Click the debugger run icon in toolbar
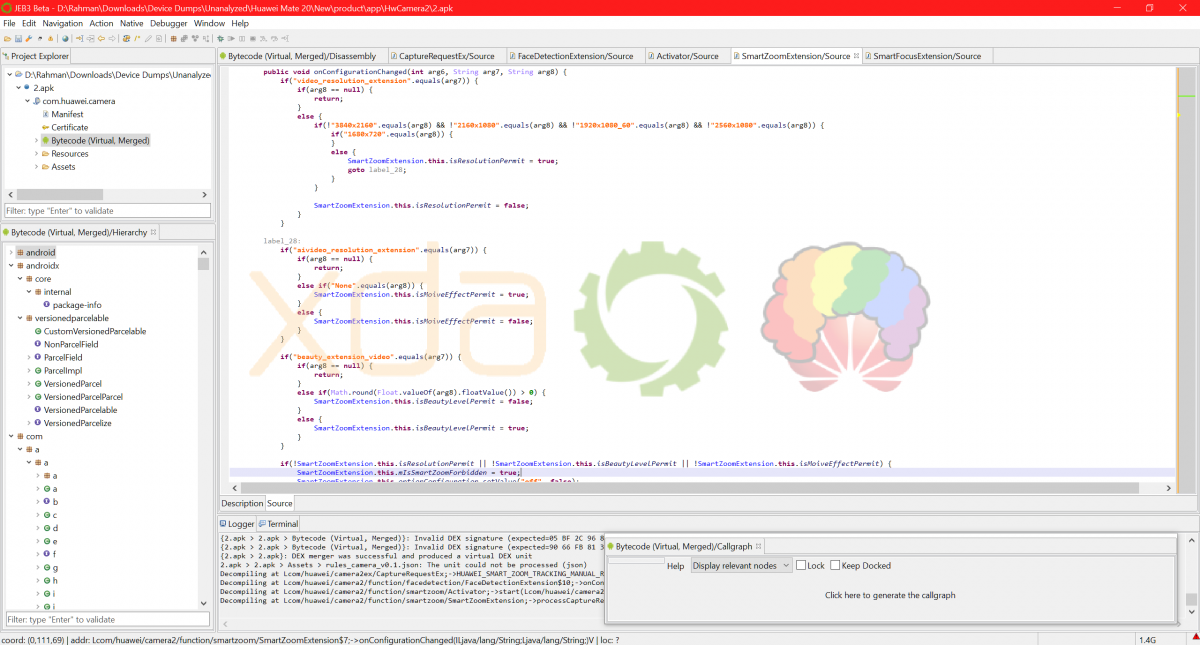 pos(231,39)
